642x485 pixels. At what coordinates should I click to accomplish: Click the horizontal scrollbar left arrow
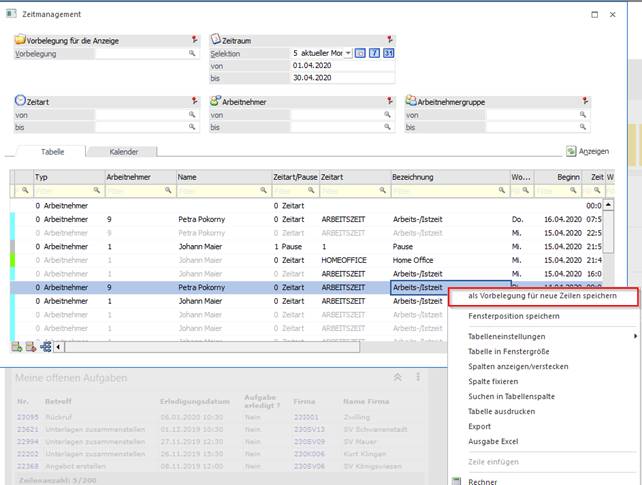click(x=60, y=347)
